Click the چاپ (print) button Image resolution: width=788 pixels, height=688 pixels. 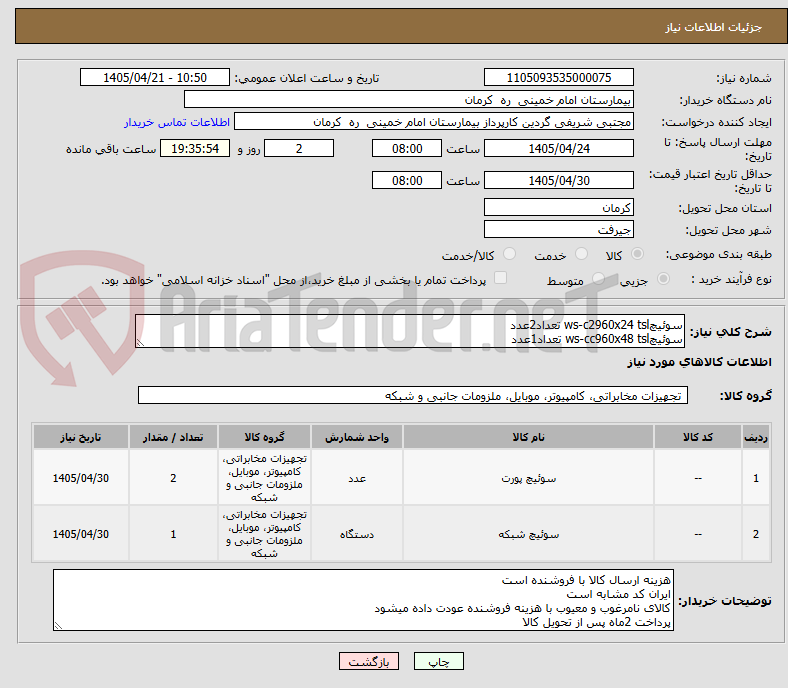[438, 661]
